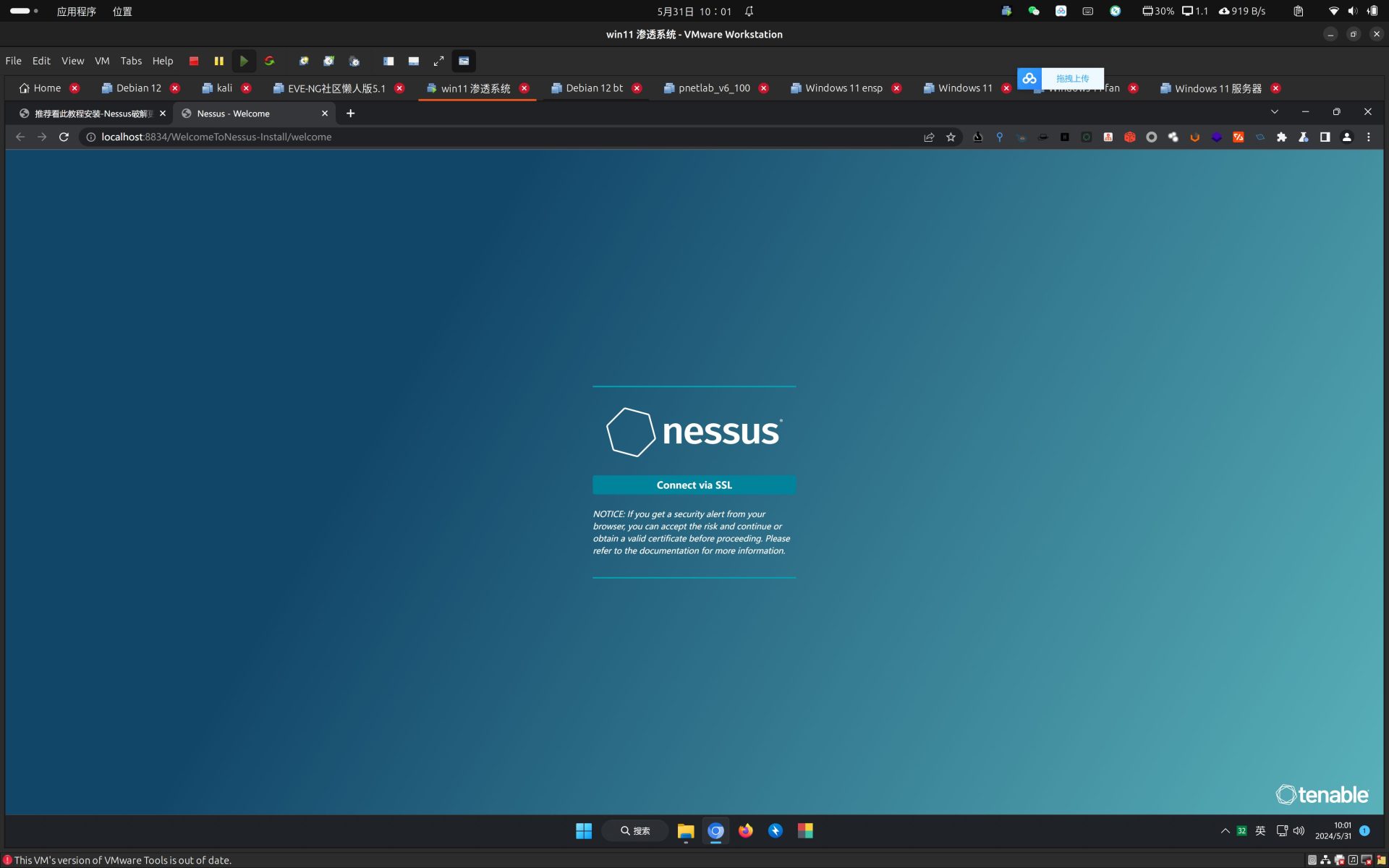Click the yellow suspend VM icon
This screenshot has width=1389, height=868.
pos(219,61)
